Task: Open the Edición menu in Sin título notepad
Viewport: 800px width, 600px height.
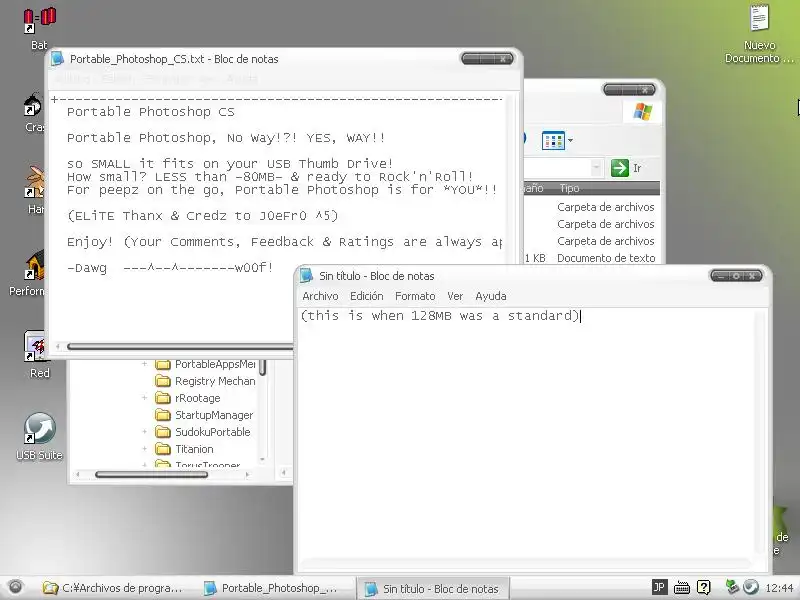Action: pos(366,296)
